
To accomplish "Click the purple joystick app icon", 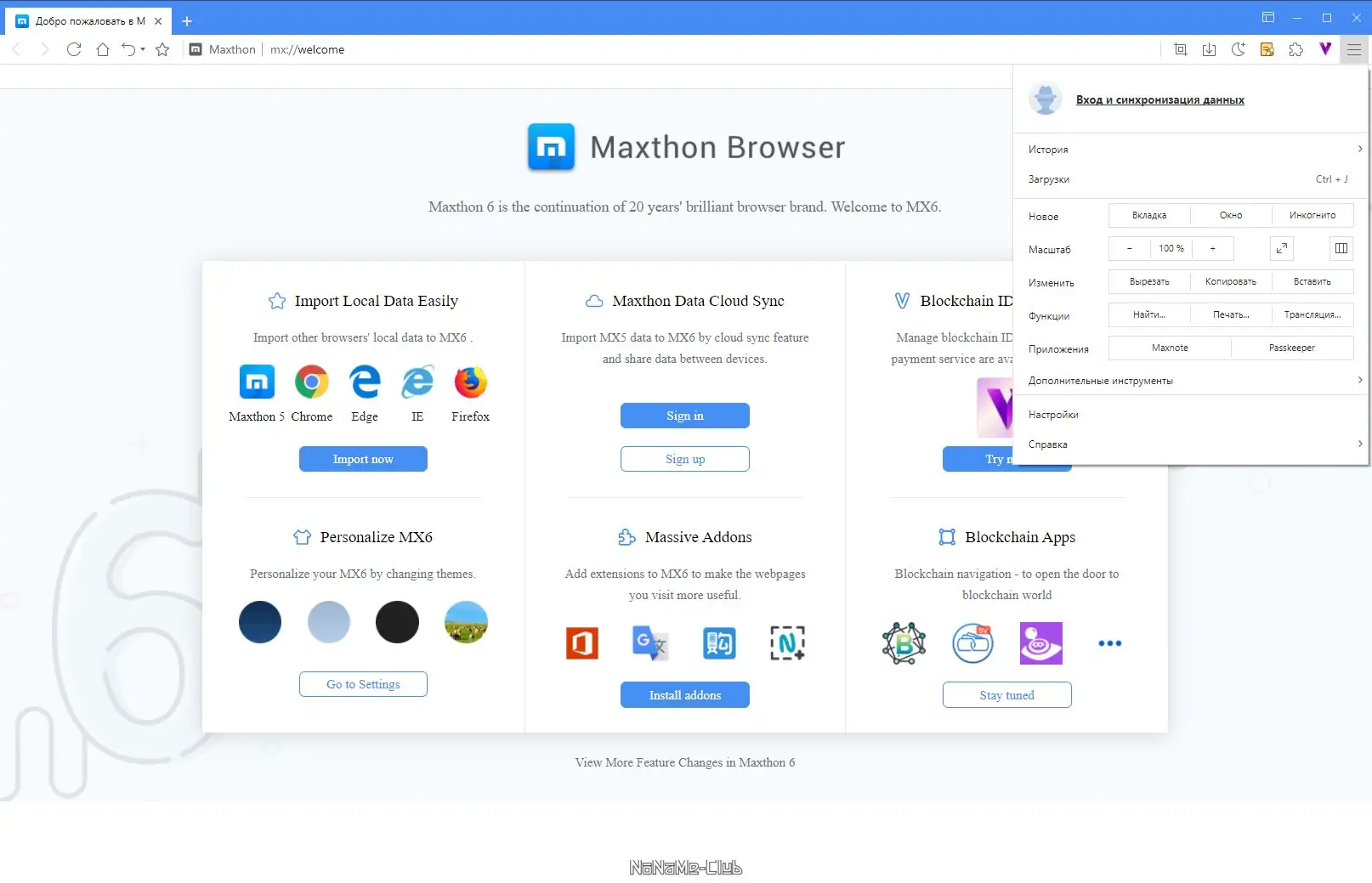I will [1041, 643].
